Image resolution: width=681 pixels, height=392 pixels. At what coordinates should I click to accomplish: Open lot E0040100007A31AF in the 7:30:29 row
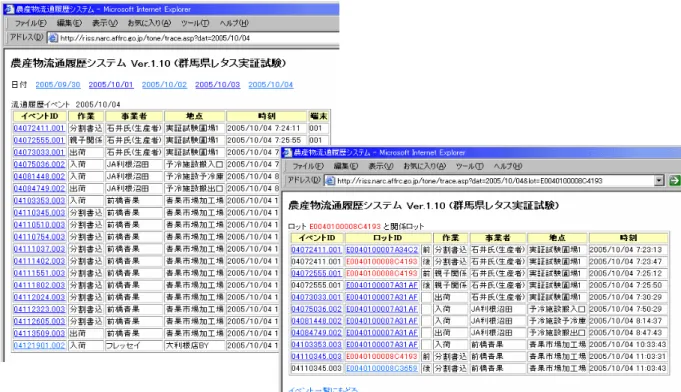coord(382,297)
